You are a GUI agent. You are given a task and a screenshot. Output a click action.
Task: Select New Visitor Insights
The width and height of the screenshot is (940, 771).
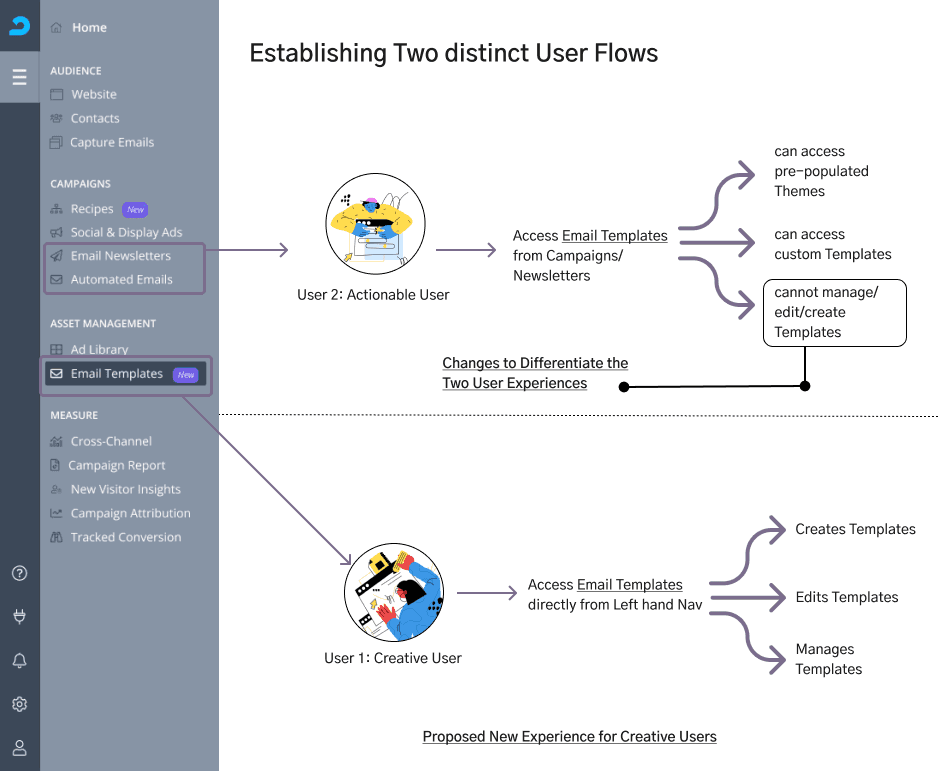125,489
